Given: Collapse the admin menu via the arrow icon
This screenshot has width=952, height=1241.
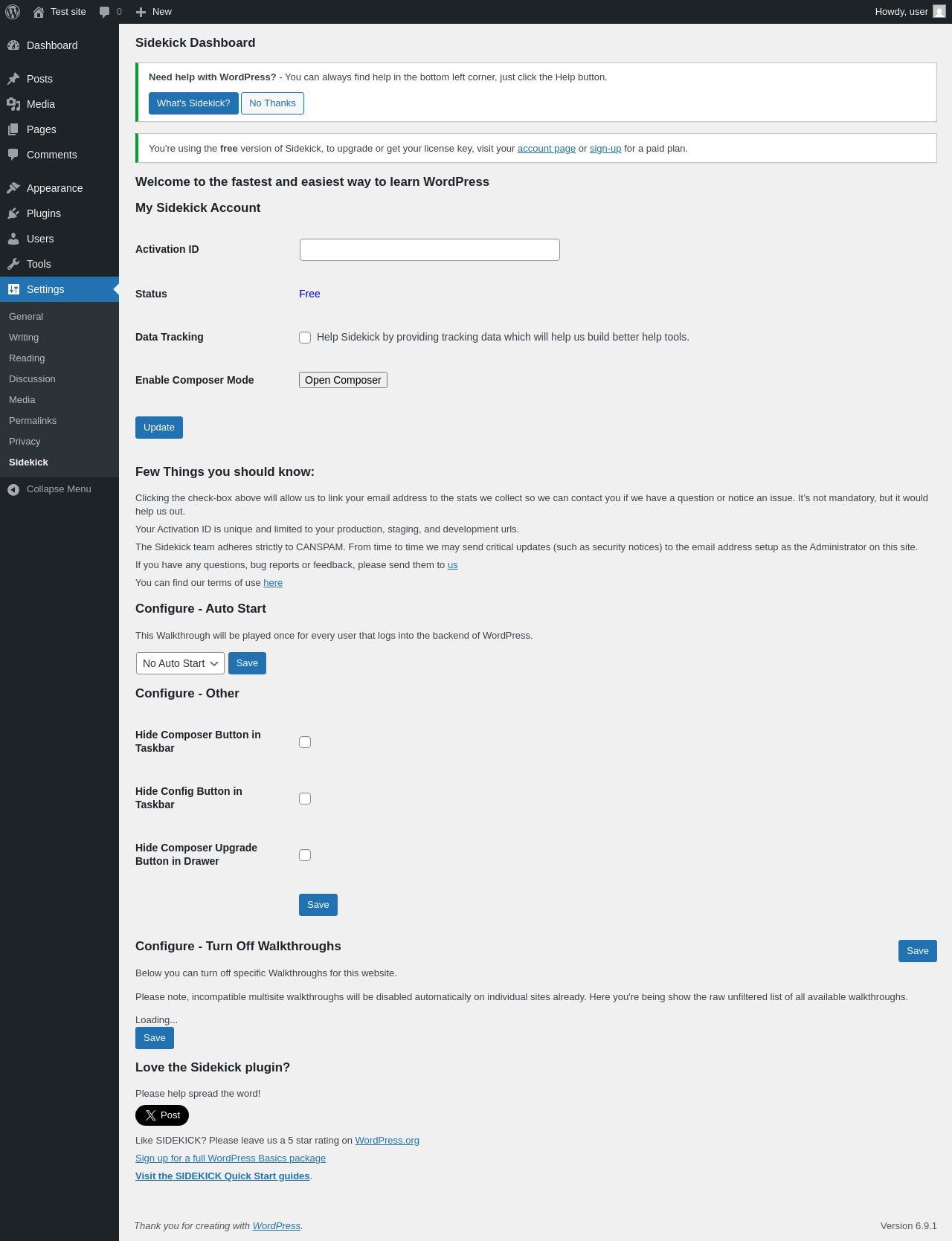Looking at the screenshot, I should tap(13, 489).
